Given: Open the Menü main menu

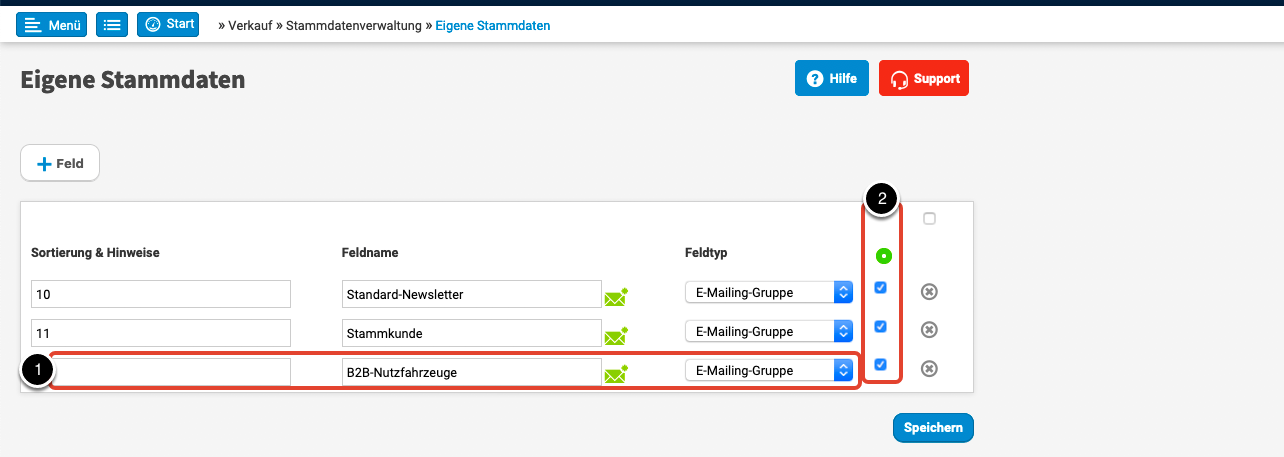Looking at the screenshot, I should pyautogui.click(x=51, y=25).
